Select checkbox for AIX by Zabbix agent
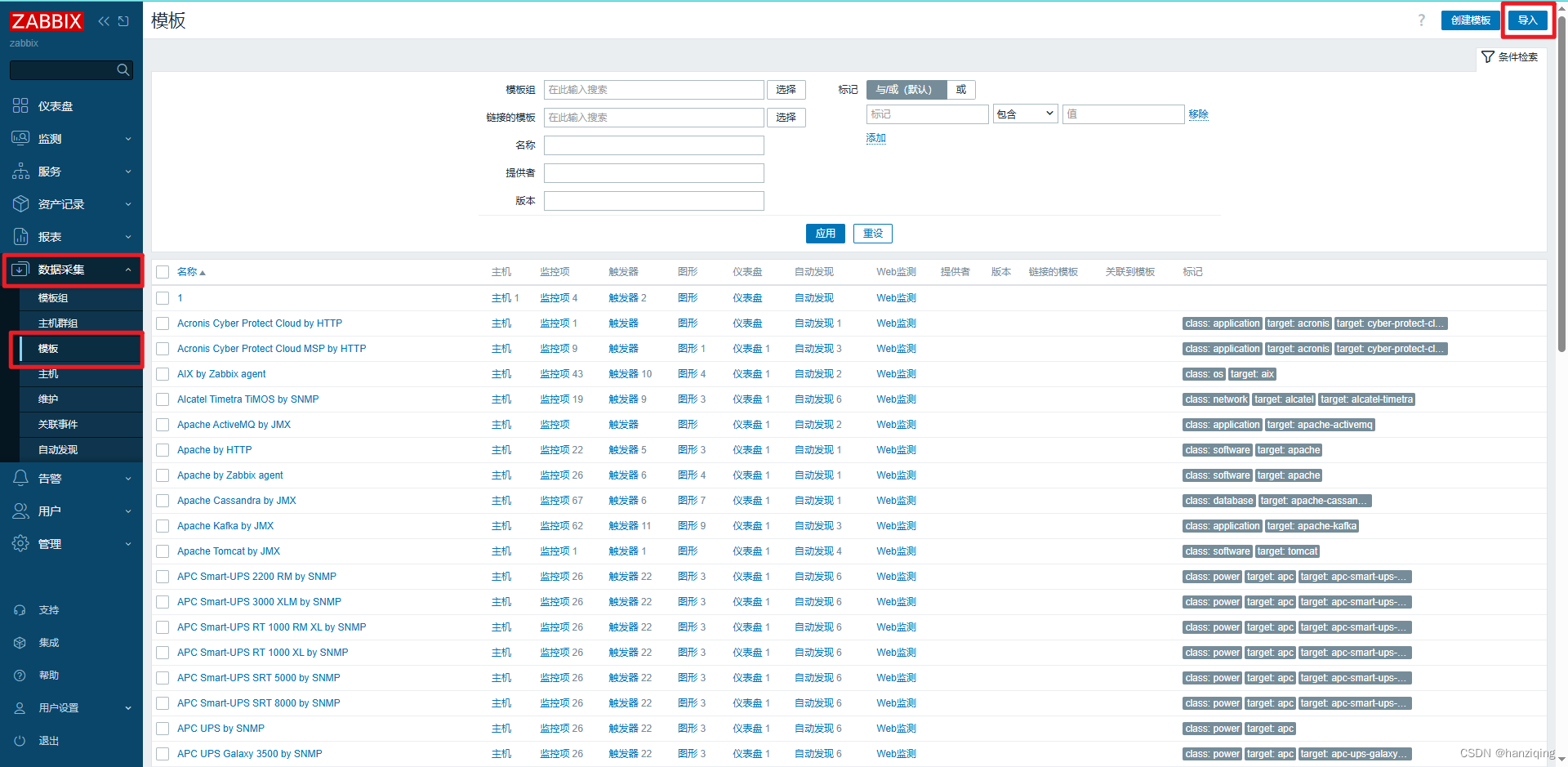 tap(163, 374)
